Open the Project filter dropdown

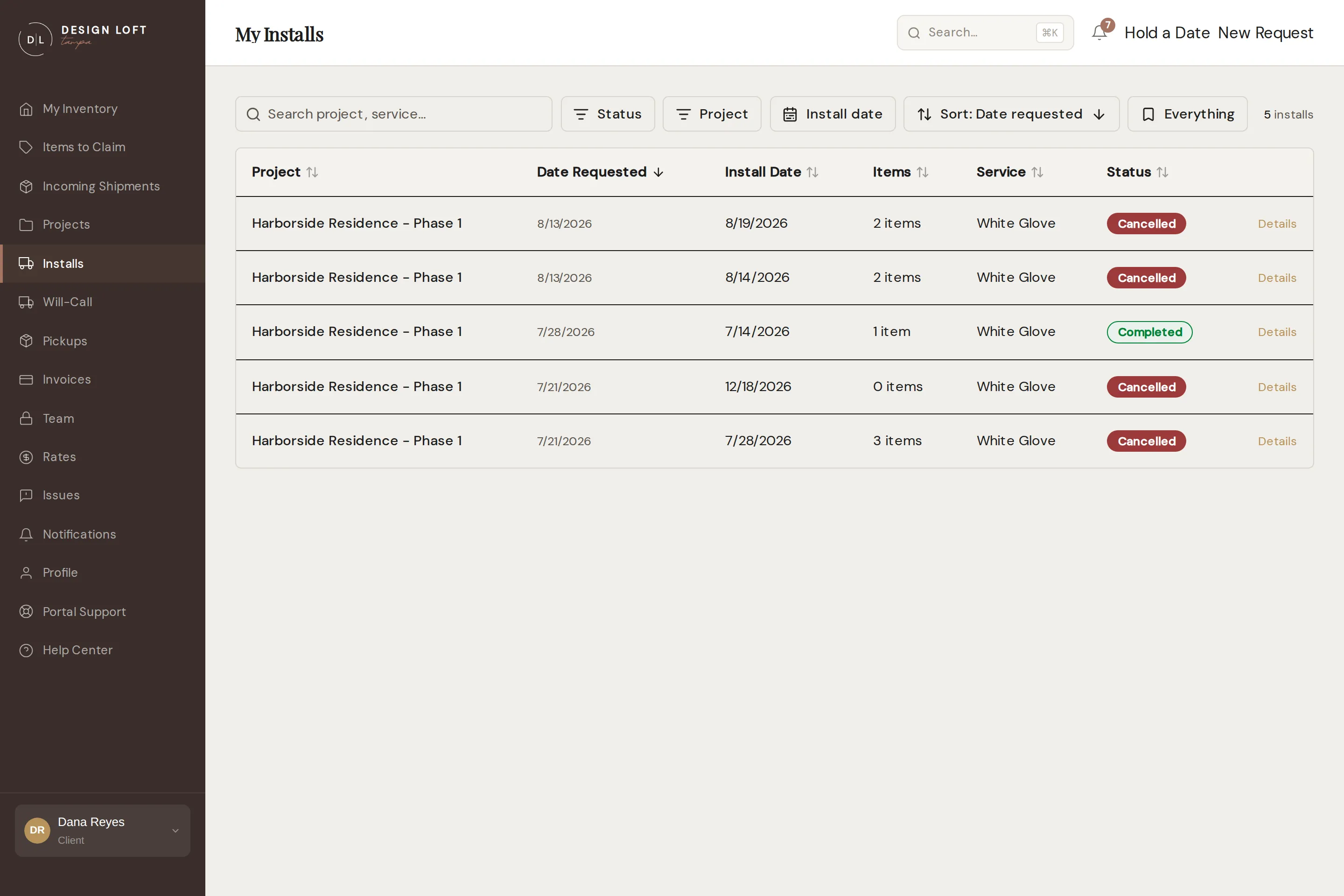[711, 114]
